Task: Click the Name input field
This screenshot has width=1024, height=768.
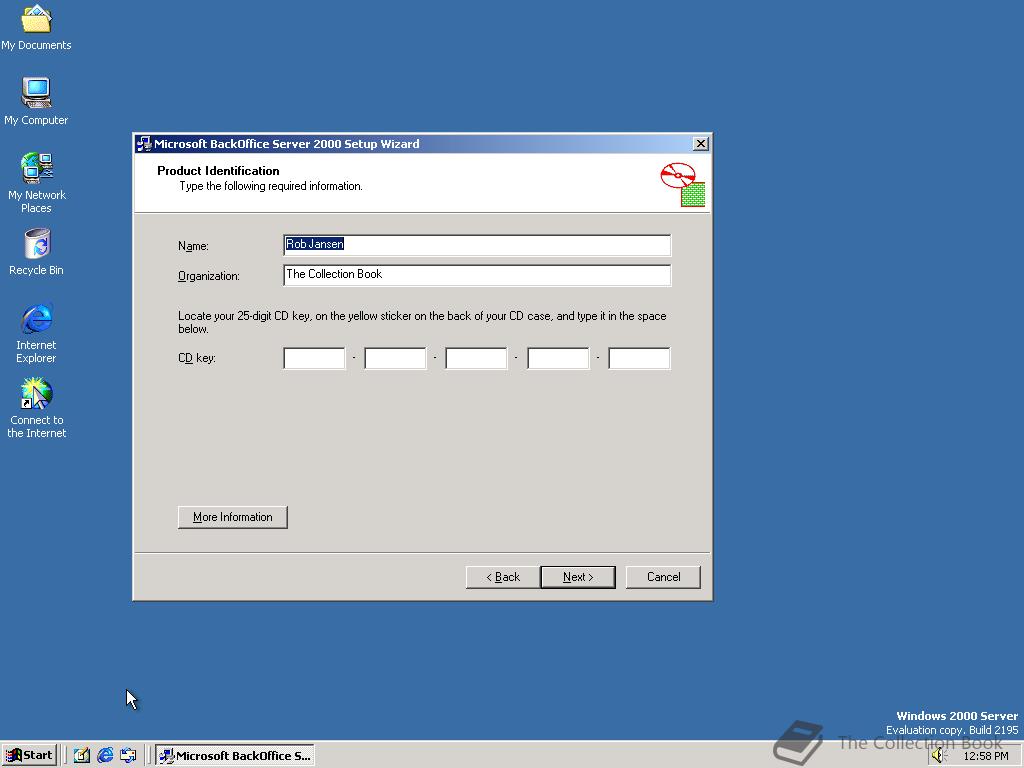Action: 477,245
